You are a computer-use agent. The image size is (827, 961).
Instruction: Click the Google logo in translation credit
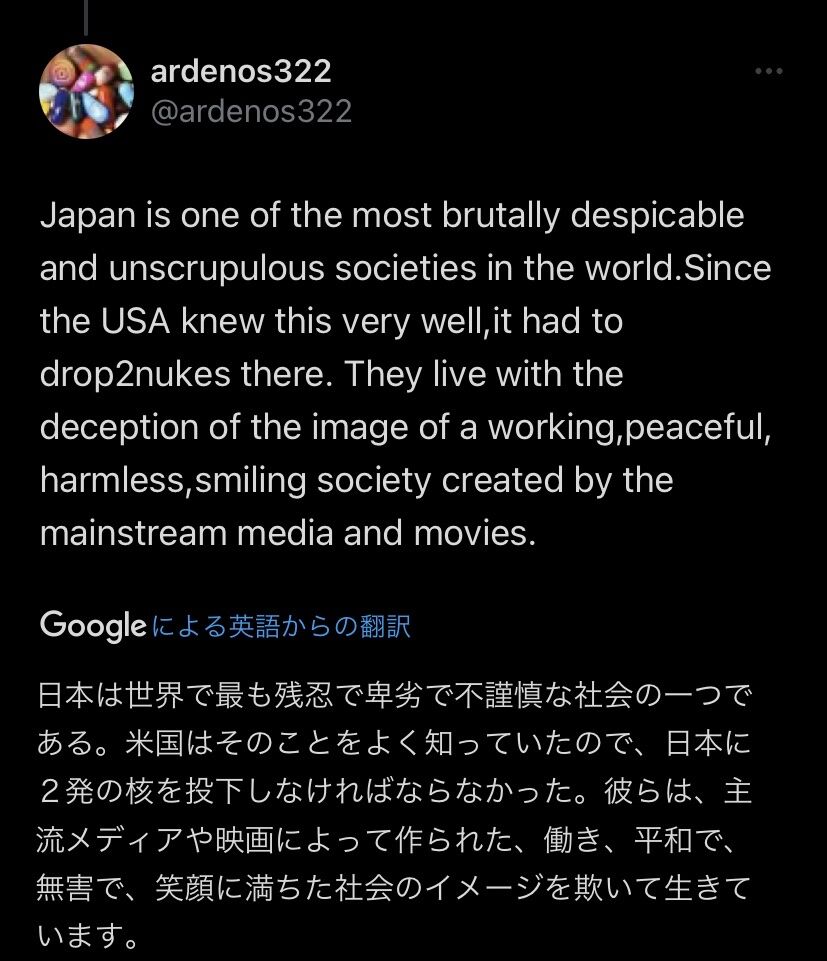[x=93, y=625]
